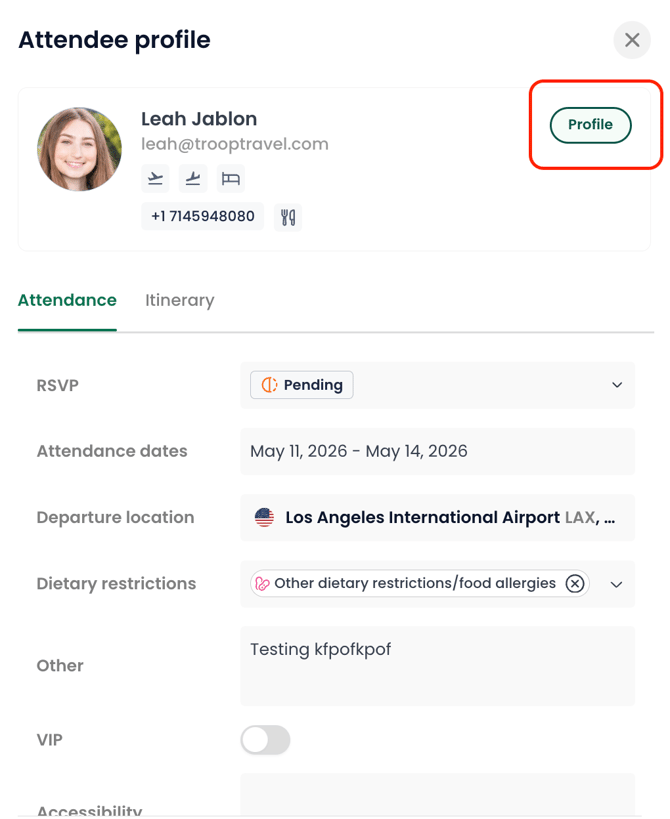Viewport: 670px width, 819px height.
Task: Open the Departure location selector
Action: pyautogui.click(x=437, y=518)
